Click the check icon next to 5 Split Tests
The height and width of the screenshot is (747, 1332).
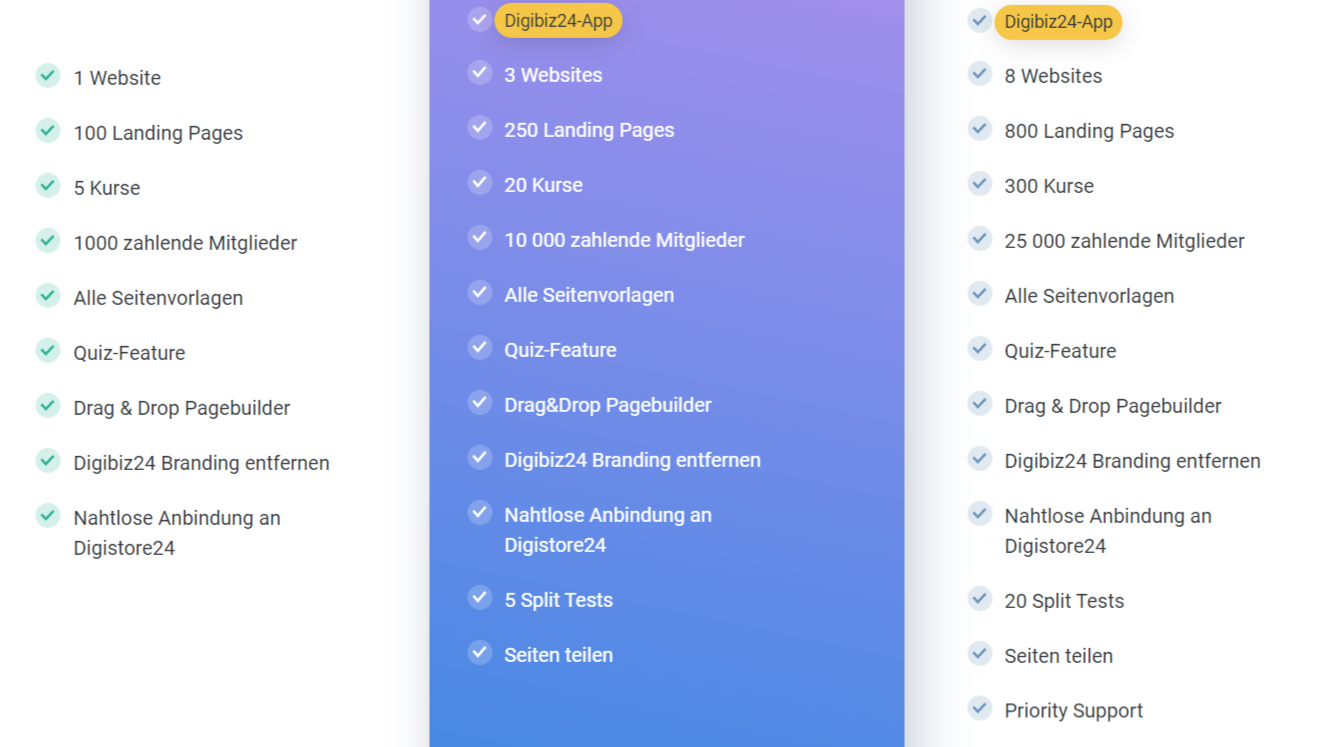coord(480,597)
